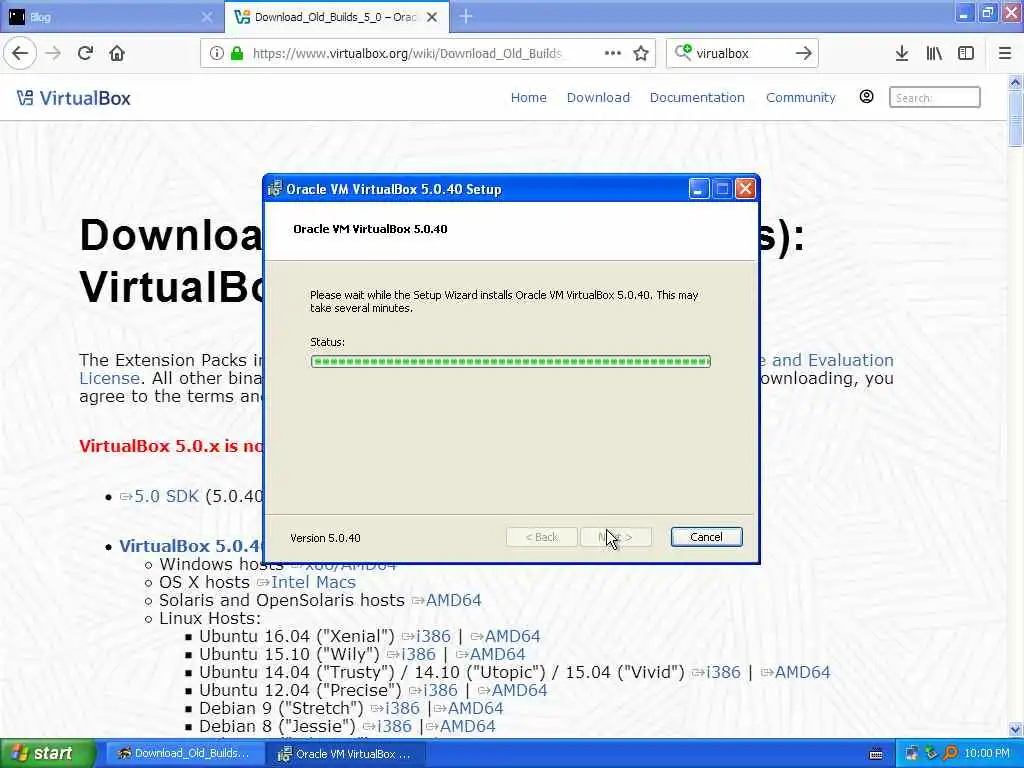The image size is (1024, 768).
Task: Open the Community nav item
Action: click(x=801, y=97)
